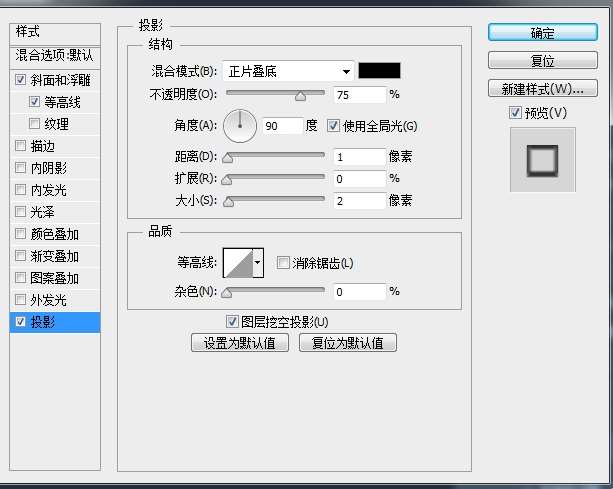
Task: Expand the contour picker dropdown arrow
Action: coord(258,263)
